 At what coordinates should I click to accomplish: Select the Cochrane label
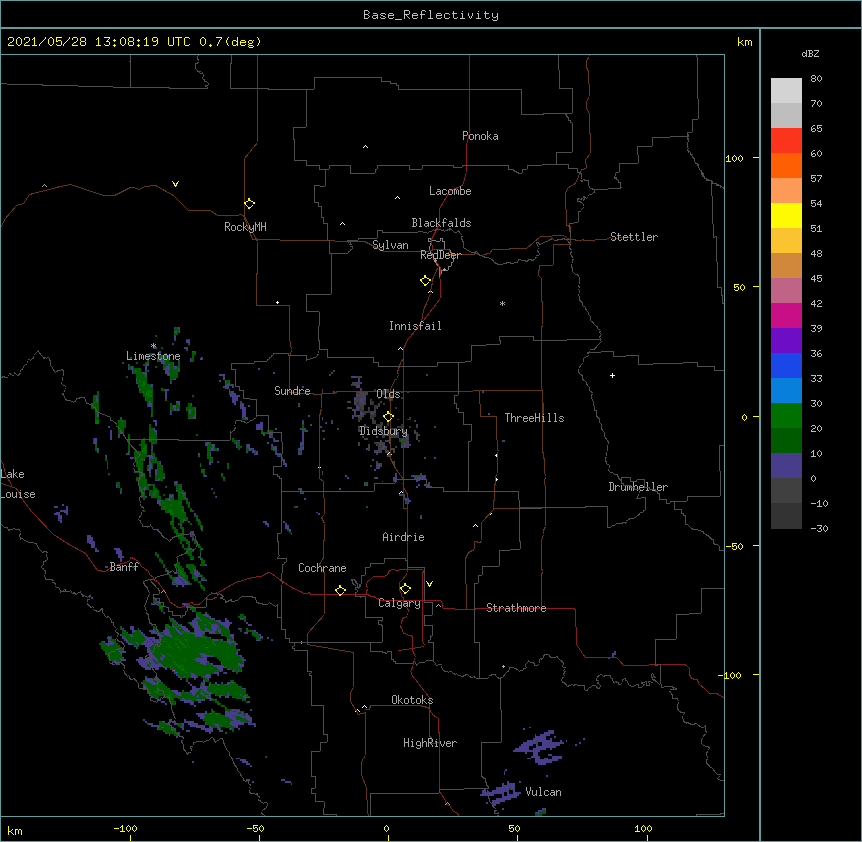322,568
